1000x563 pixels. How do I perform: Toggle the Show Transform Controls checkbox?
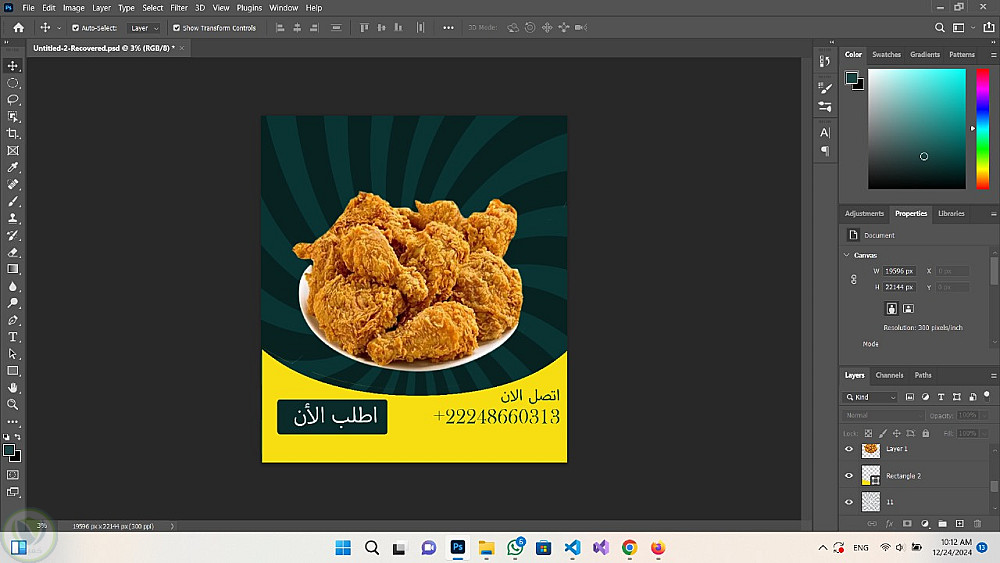[x=177, y=28]
